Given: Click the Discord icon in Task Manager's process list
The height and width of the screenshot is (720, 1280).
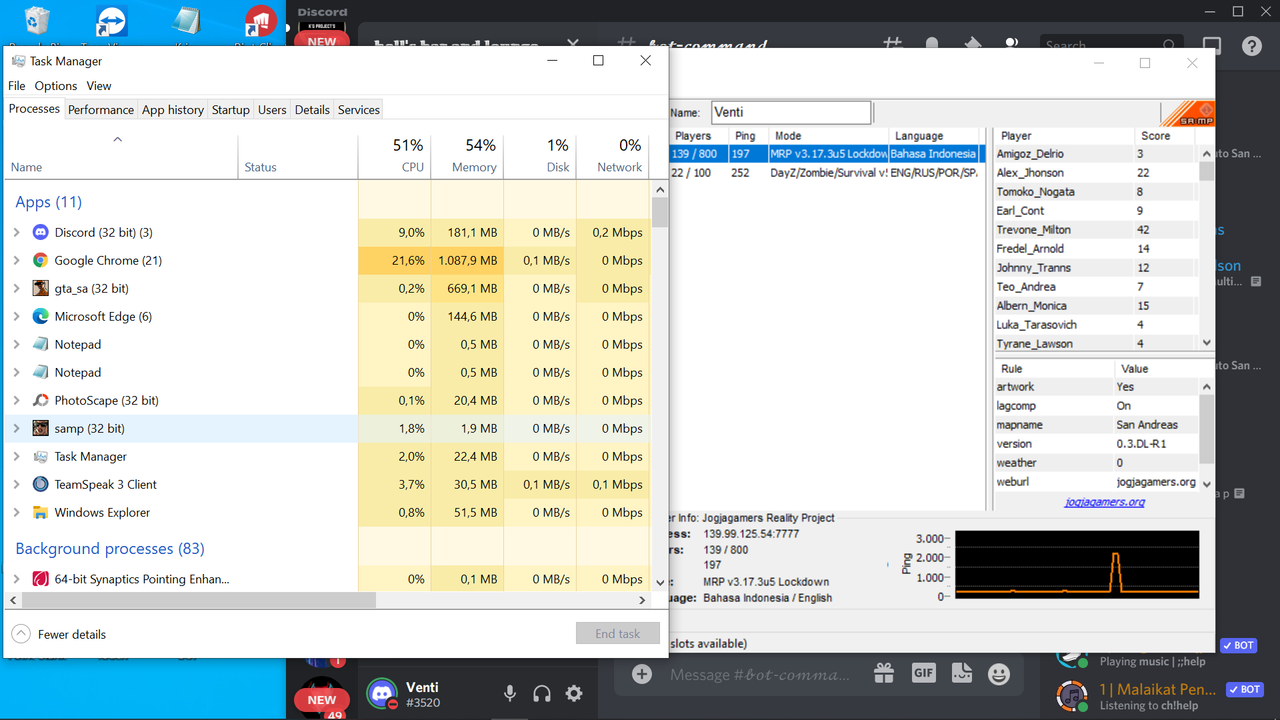Looking at the screenshot, I should pyautogui.click(x=40, y=232).
